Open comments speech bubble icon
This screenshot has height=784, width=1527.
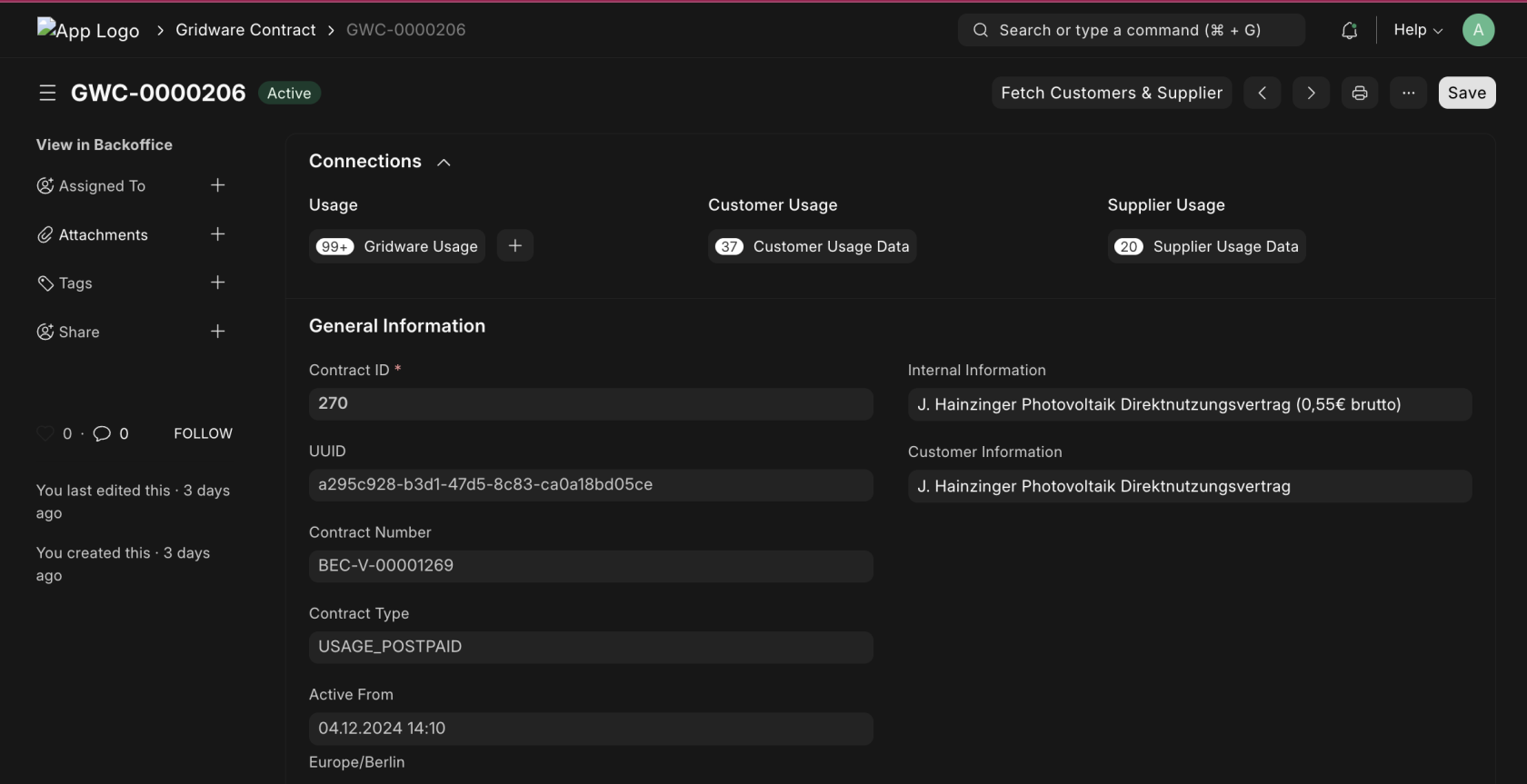click(102, 433)
